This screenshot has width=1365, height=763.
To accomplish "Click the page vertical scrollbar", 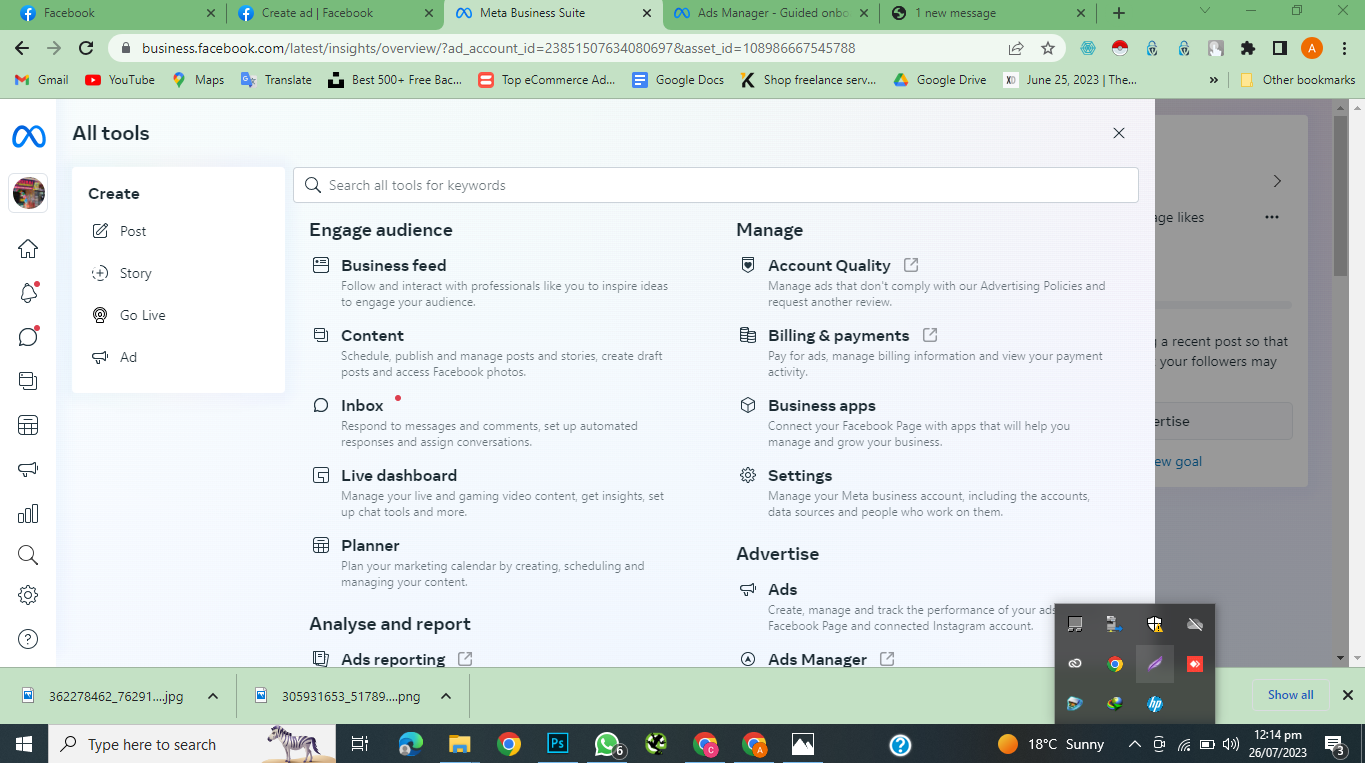I will (x=1341, y=195).
